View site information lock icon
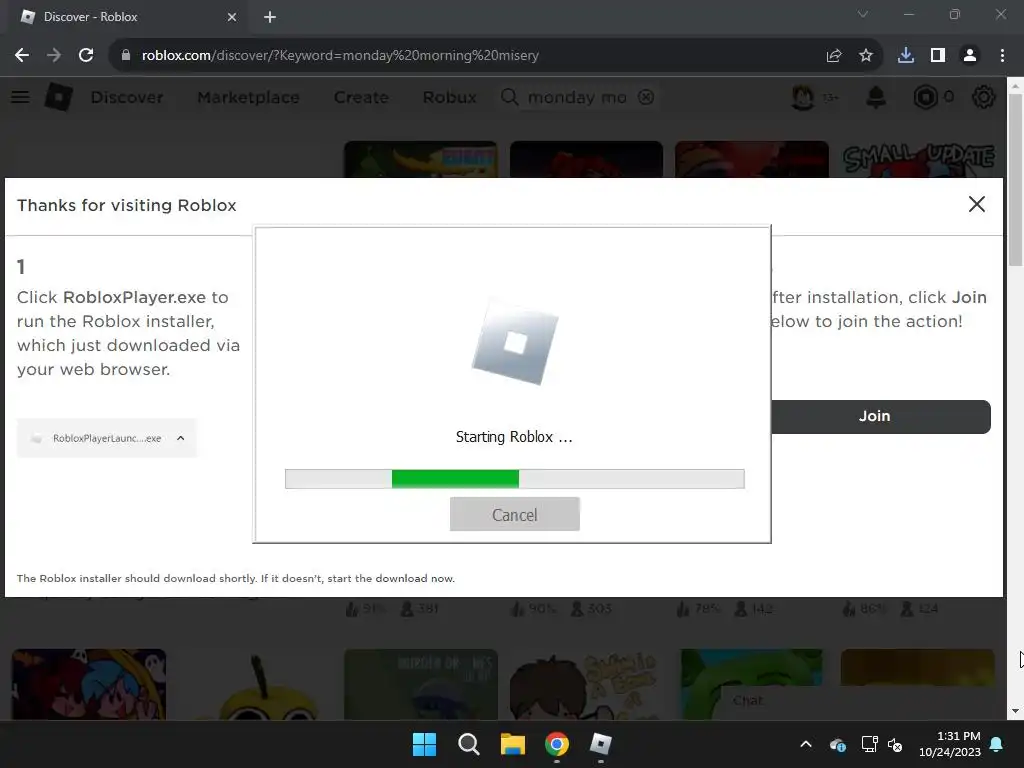Viewport: 1024px width, 768px height. click(x=125, y=56)
